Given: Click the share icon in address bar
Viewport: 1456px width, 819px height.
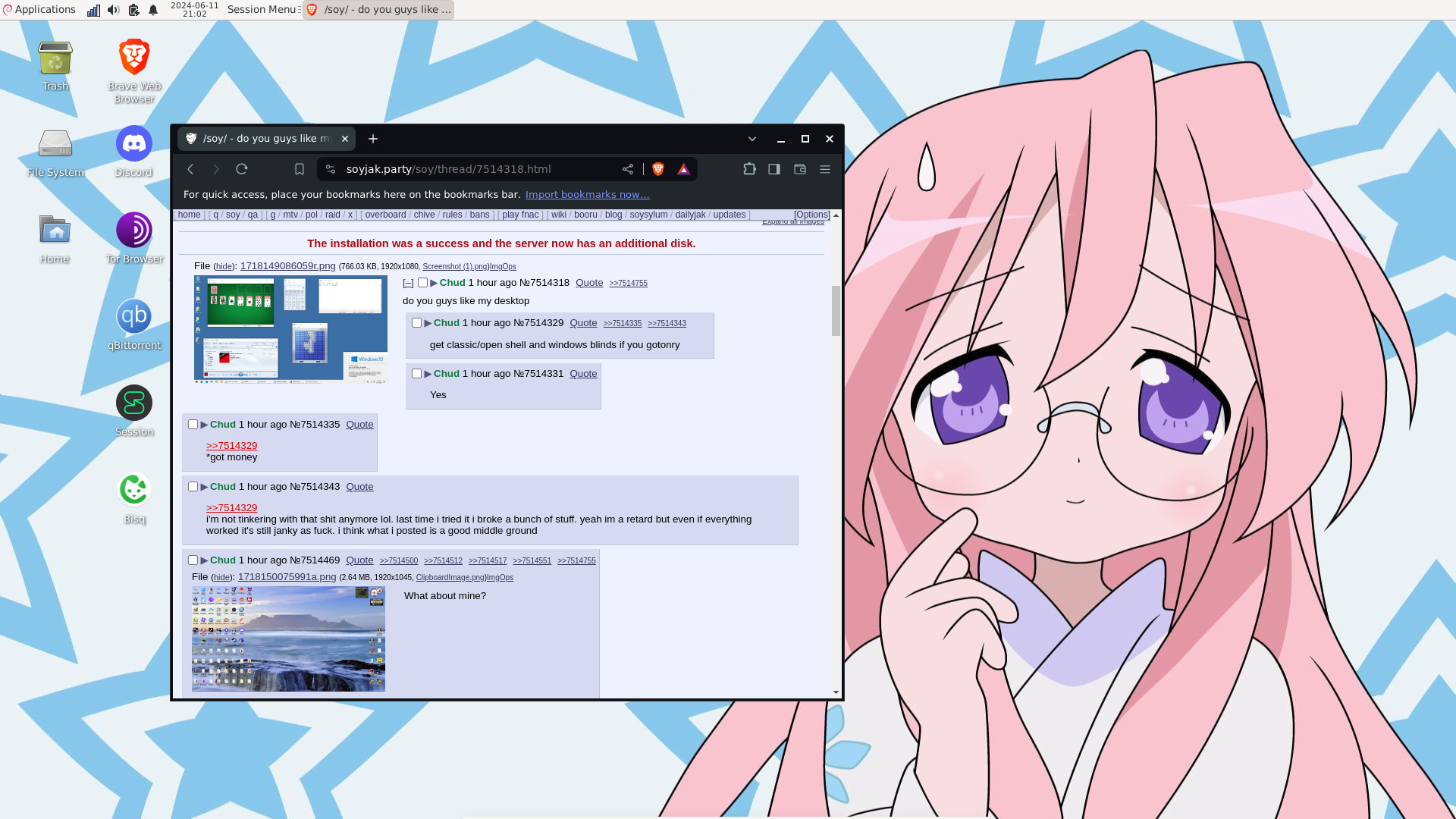Looking at the screenshot, I should coord(628,169).
